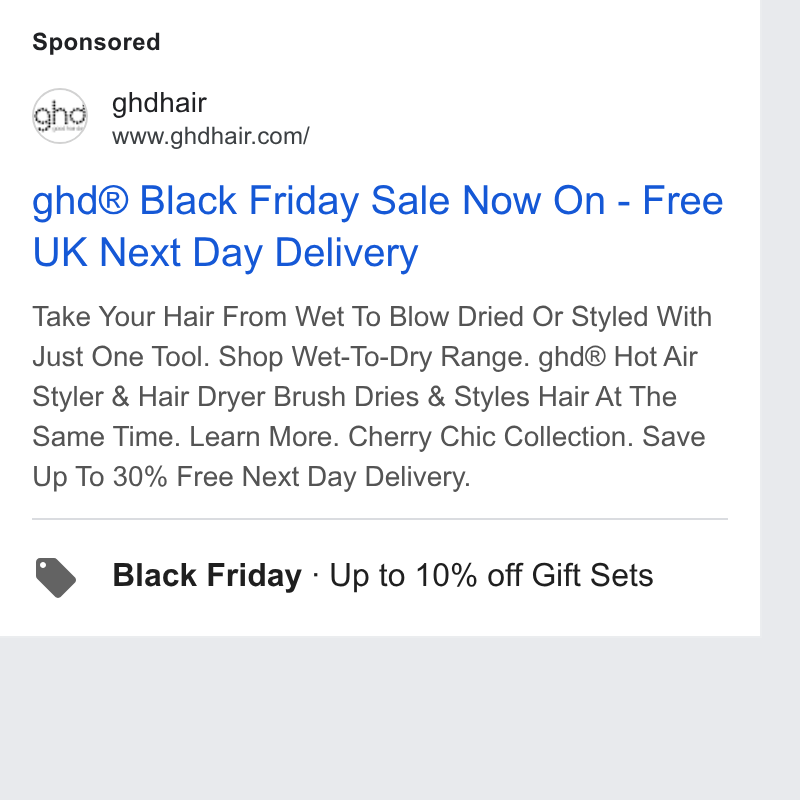The height and width of the screenshot is (800, 800).
Task: Open the ghd Black Friday Sale headline link
Action: click(x=378, y=226)
